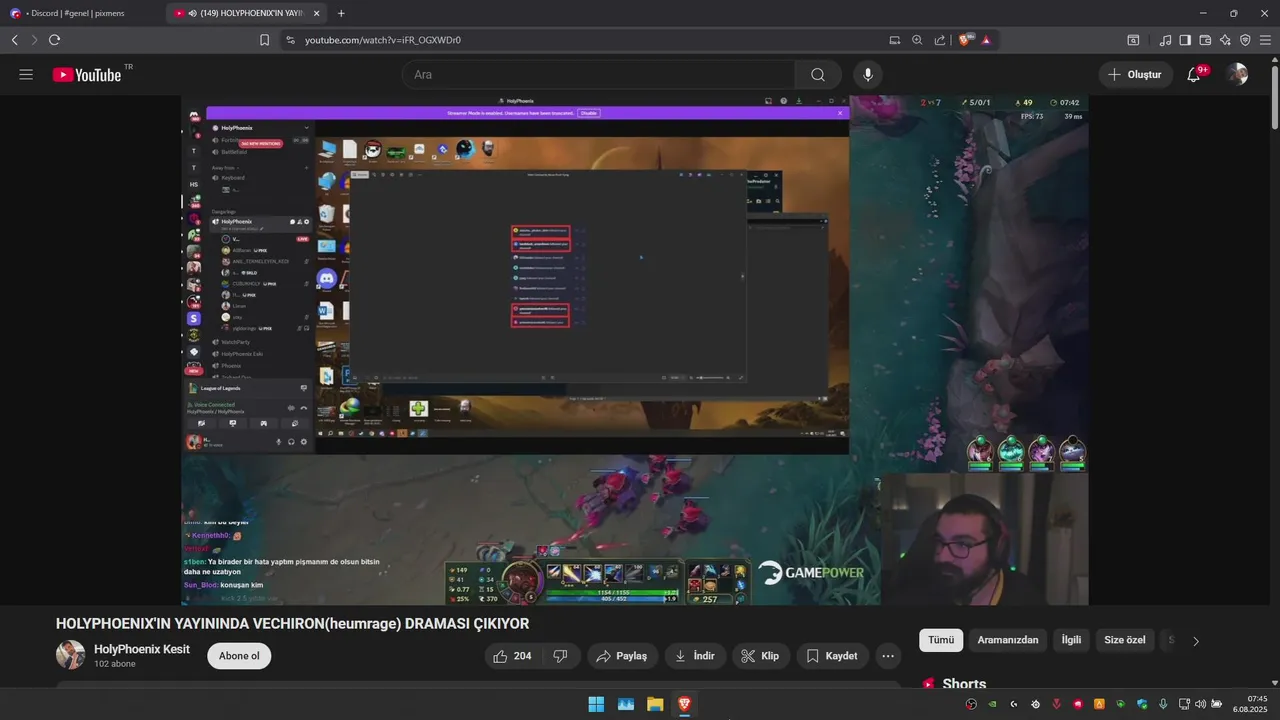
Task: Switch to the Discord browser tab
Action: (x=82, y=13)
